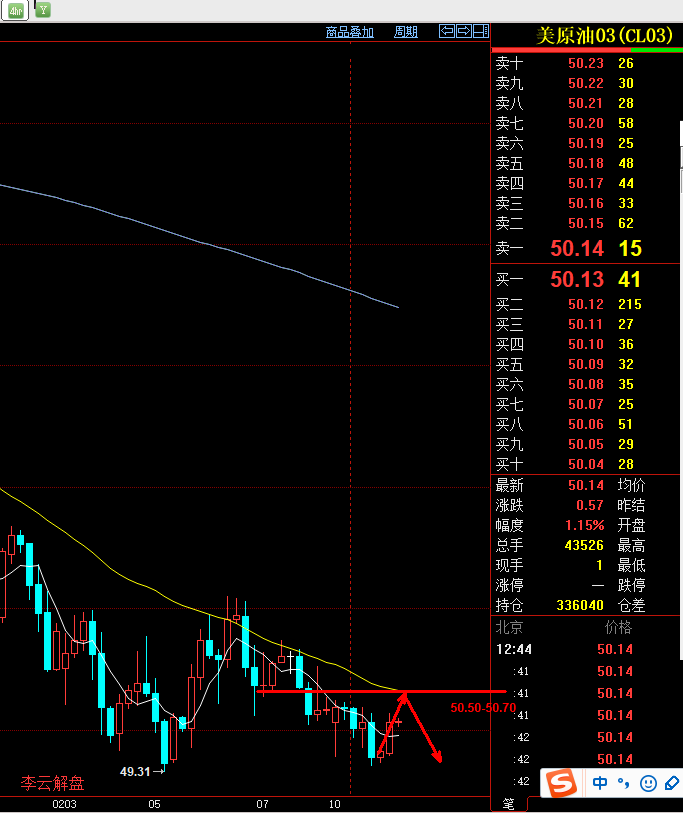This screenshot has width=683, height=813.
Task: Click the 50.50-50.70 resistance annotation
Action: (x=483, y=707)
